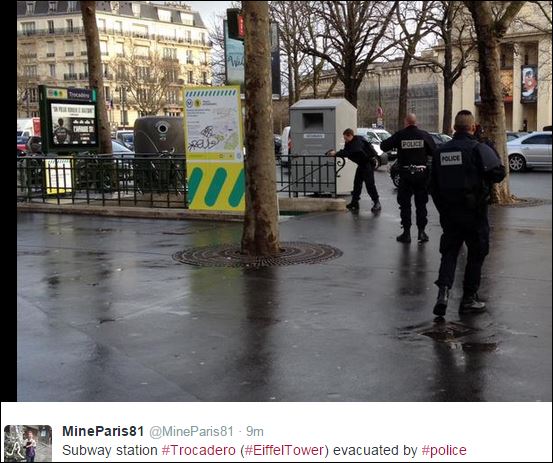
Task: Click the round tree grate on pavement
Action: pyautogui.click(x=257, y=255)
